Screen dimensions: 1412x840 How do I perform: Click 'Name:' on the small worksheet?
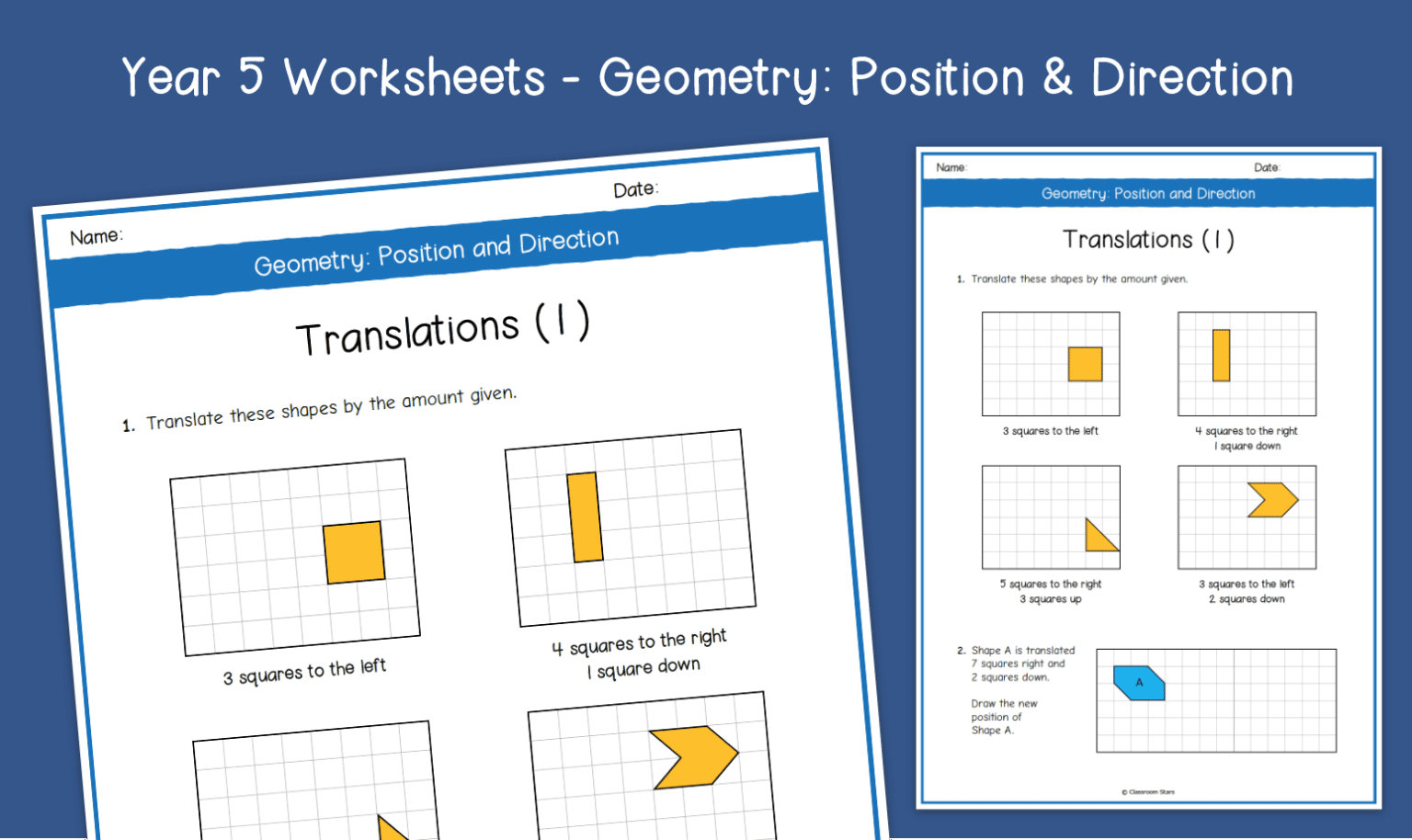tap(951, 167)
